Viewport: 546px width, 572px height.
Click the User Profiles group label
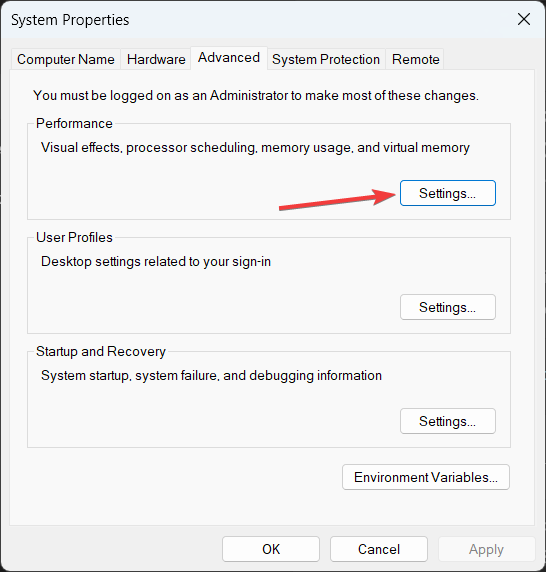pyautogui.click(x=74, y=237)
